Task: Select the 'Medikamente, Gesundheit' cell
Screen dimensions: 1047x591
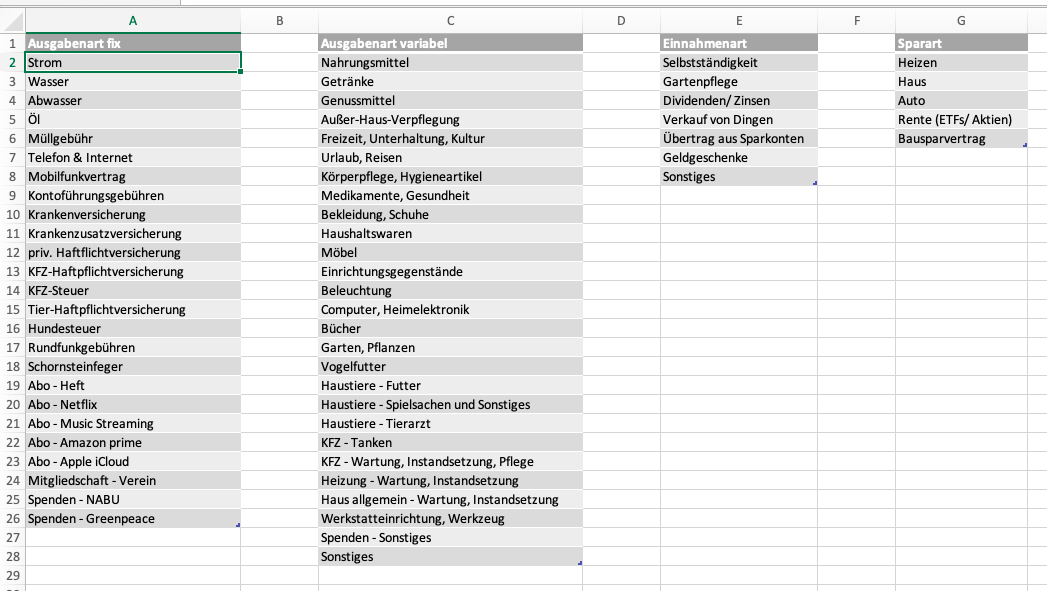Action: [x=451, y=196]
